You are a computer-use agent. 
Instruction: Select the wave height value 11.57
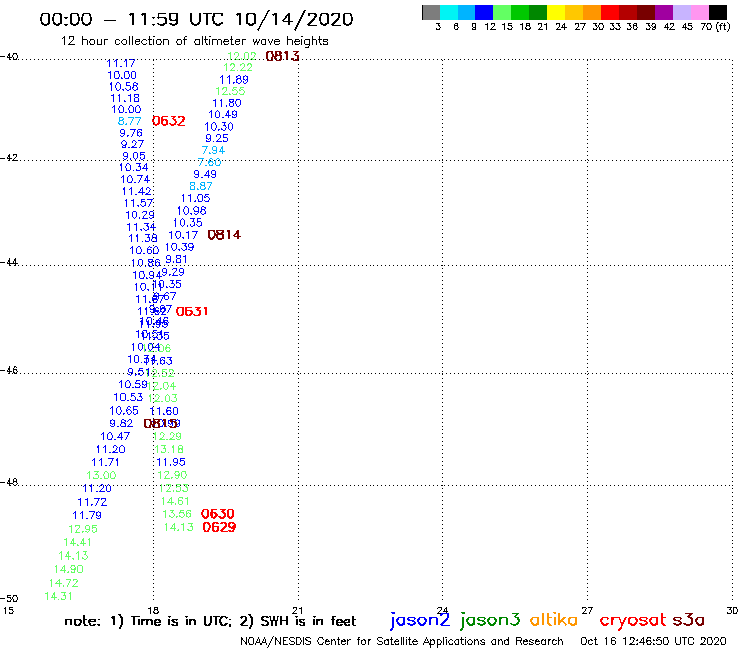point(139,203)
